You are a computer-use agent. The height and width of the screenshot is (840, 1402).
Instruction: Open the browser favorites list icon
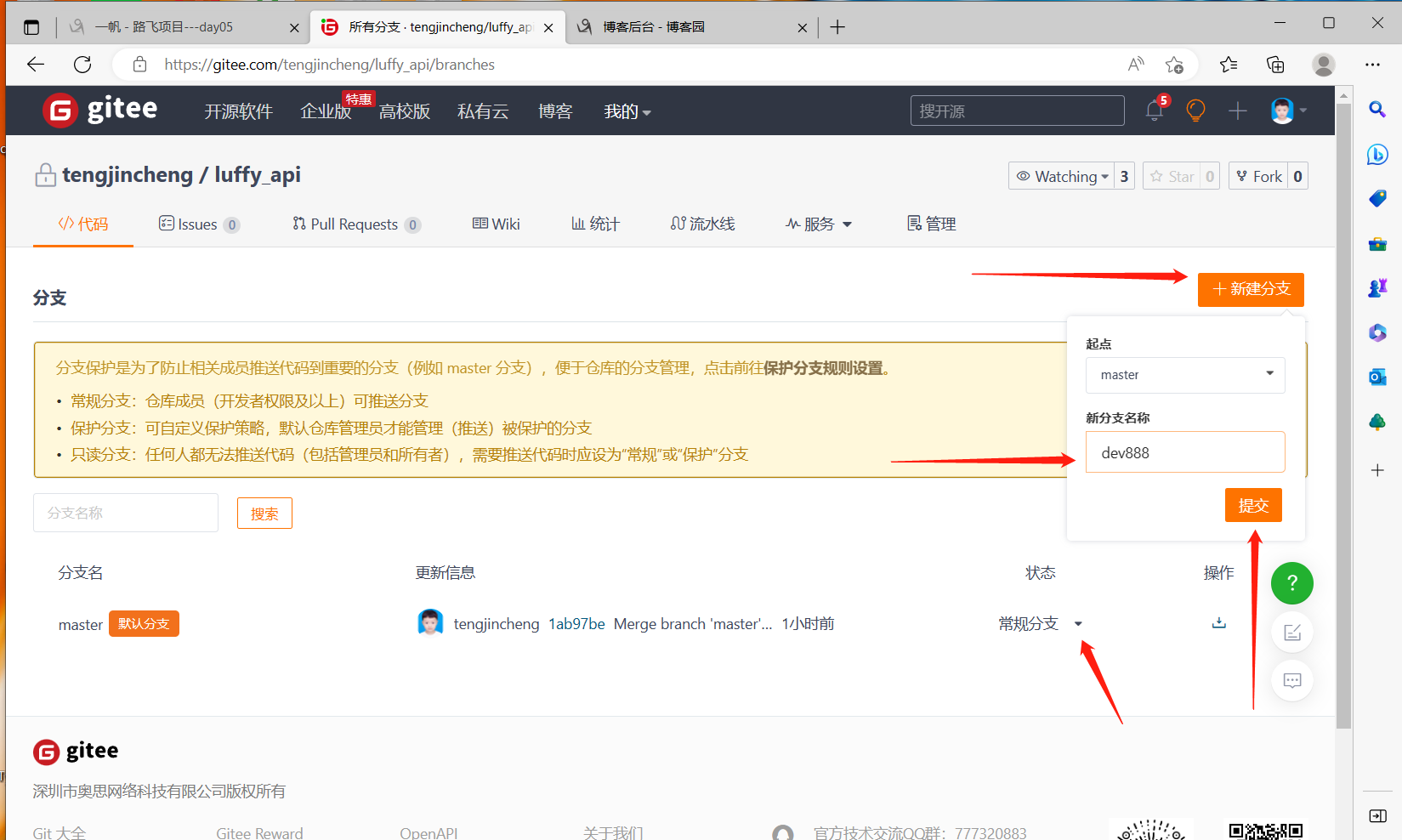(1229, 64)
